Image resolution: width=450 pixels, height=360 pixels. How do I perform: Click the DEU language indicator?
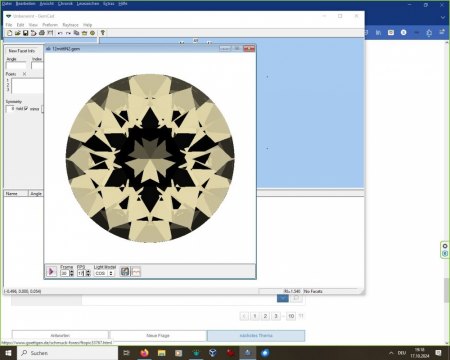pos(402,353)
